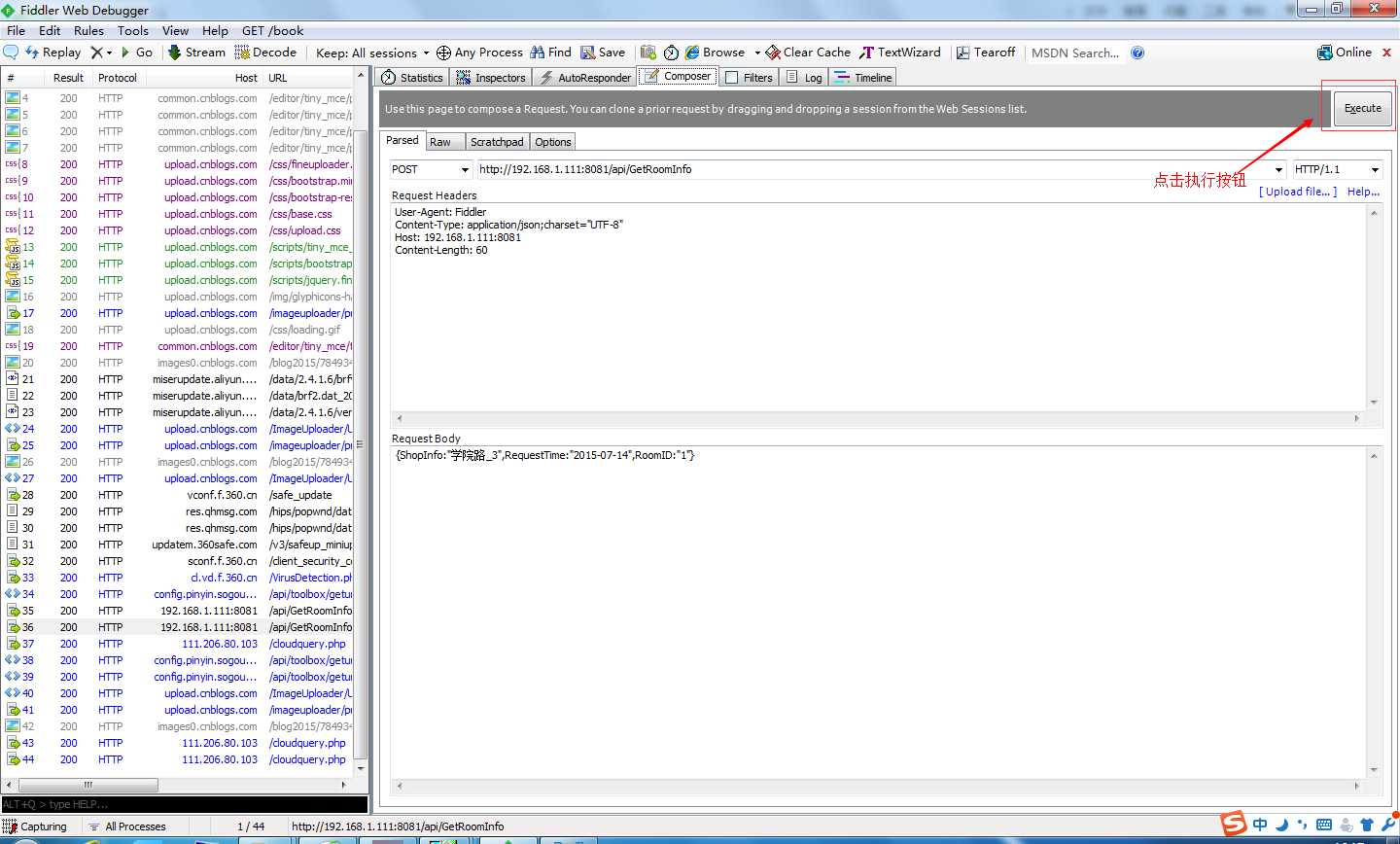Click inside the Request Body text area
Image resolution: width=1400 pixels, height=844 pixels.
pyautogui.click(x=879, y=613)
